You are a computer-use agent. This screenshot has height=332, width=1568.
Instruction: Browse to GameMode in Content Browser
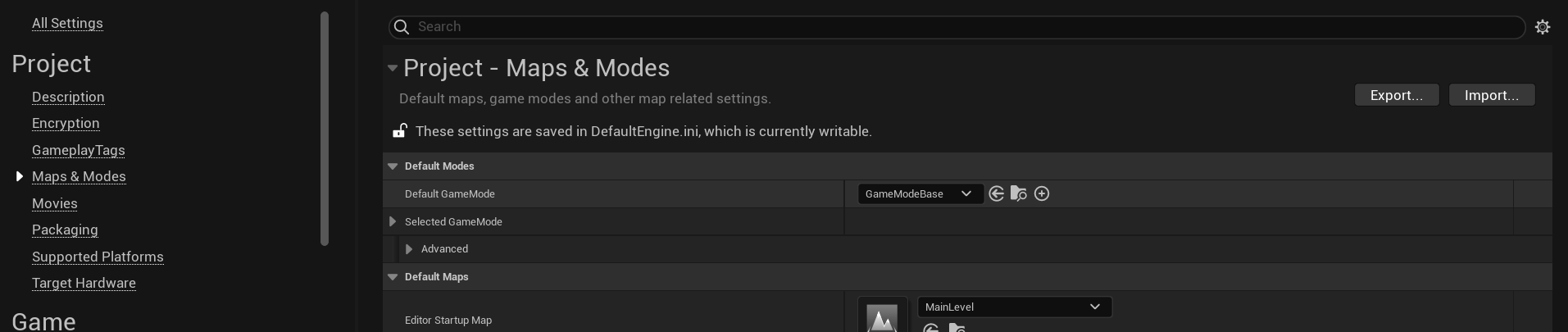pos(1019,193)
